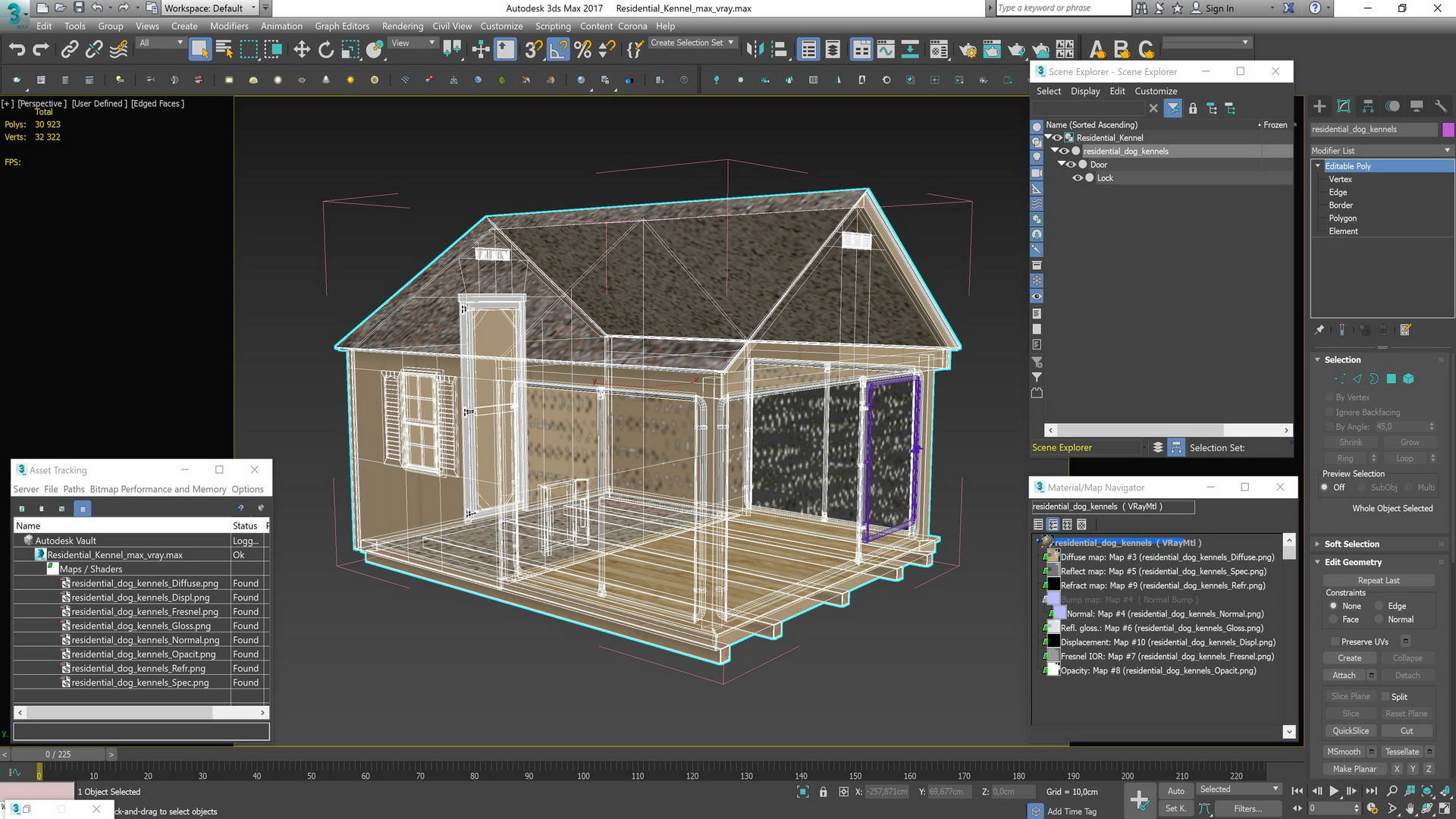Toggle visibility of the Door object

coord(1069,164)
